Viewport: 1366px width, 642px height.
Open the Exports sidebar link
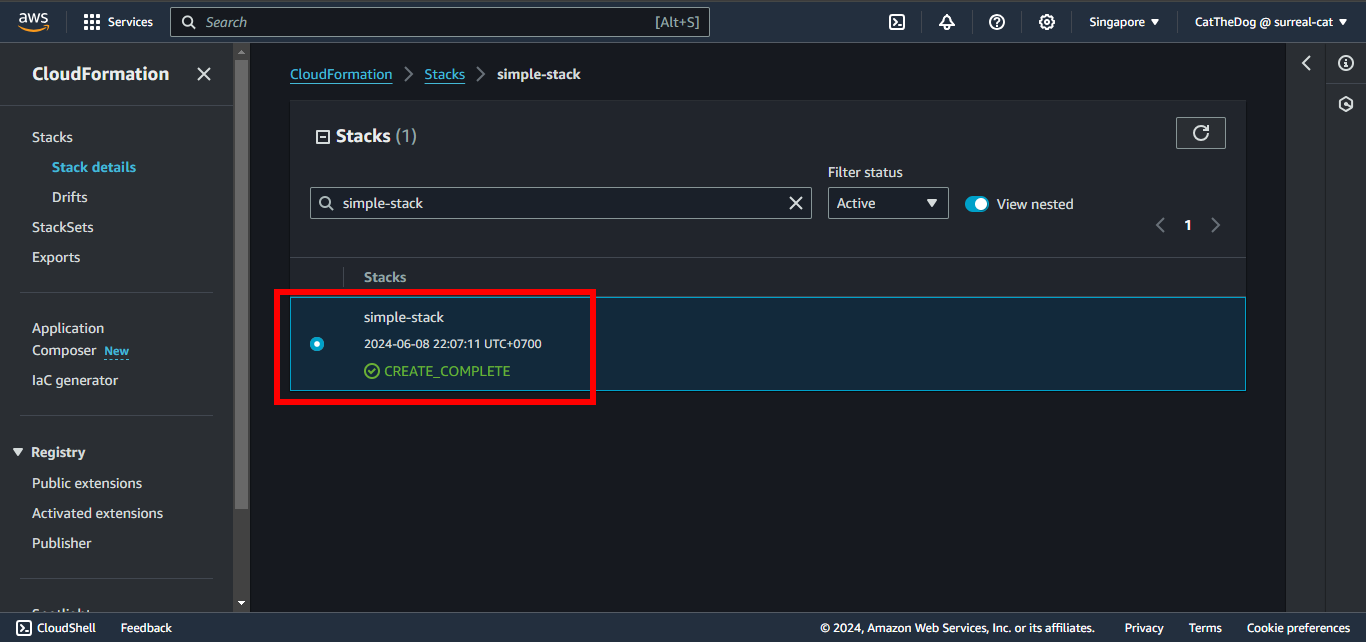(x=56, y=257)
